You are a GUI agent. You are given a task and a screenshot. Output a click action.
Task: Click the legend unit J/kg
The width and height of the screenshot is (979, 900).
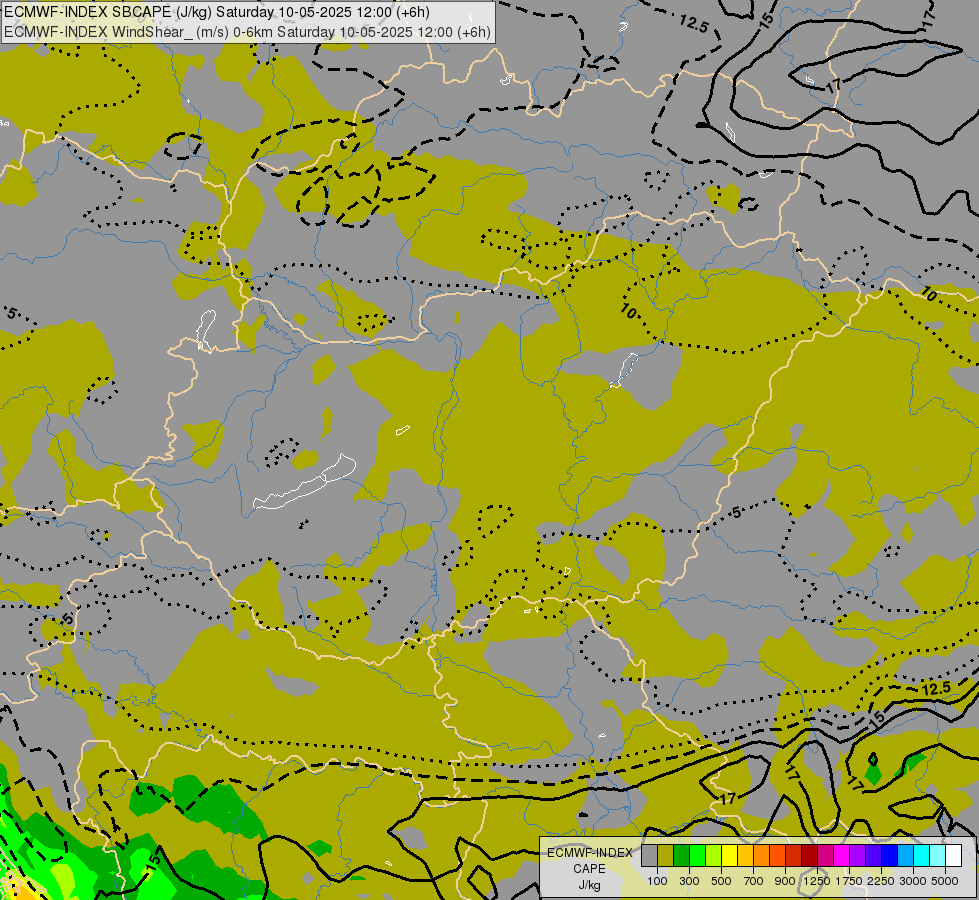point(589,885)
